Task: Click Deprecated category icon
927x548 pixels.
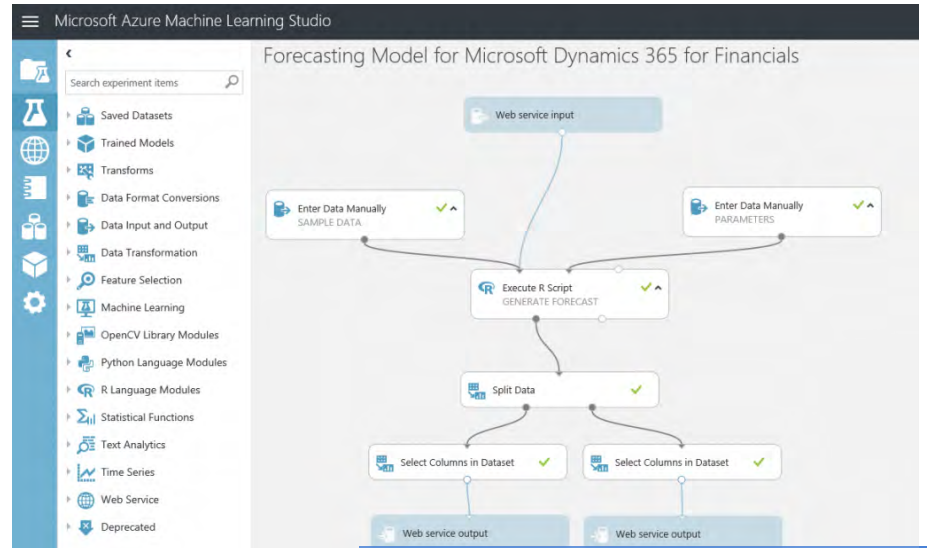Action: pyautogui.click(x=86, y=527)
